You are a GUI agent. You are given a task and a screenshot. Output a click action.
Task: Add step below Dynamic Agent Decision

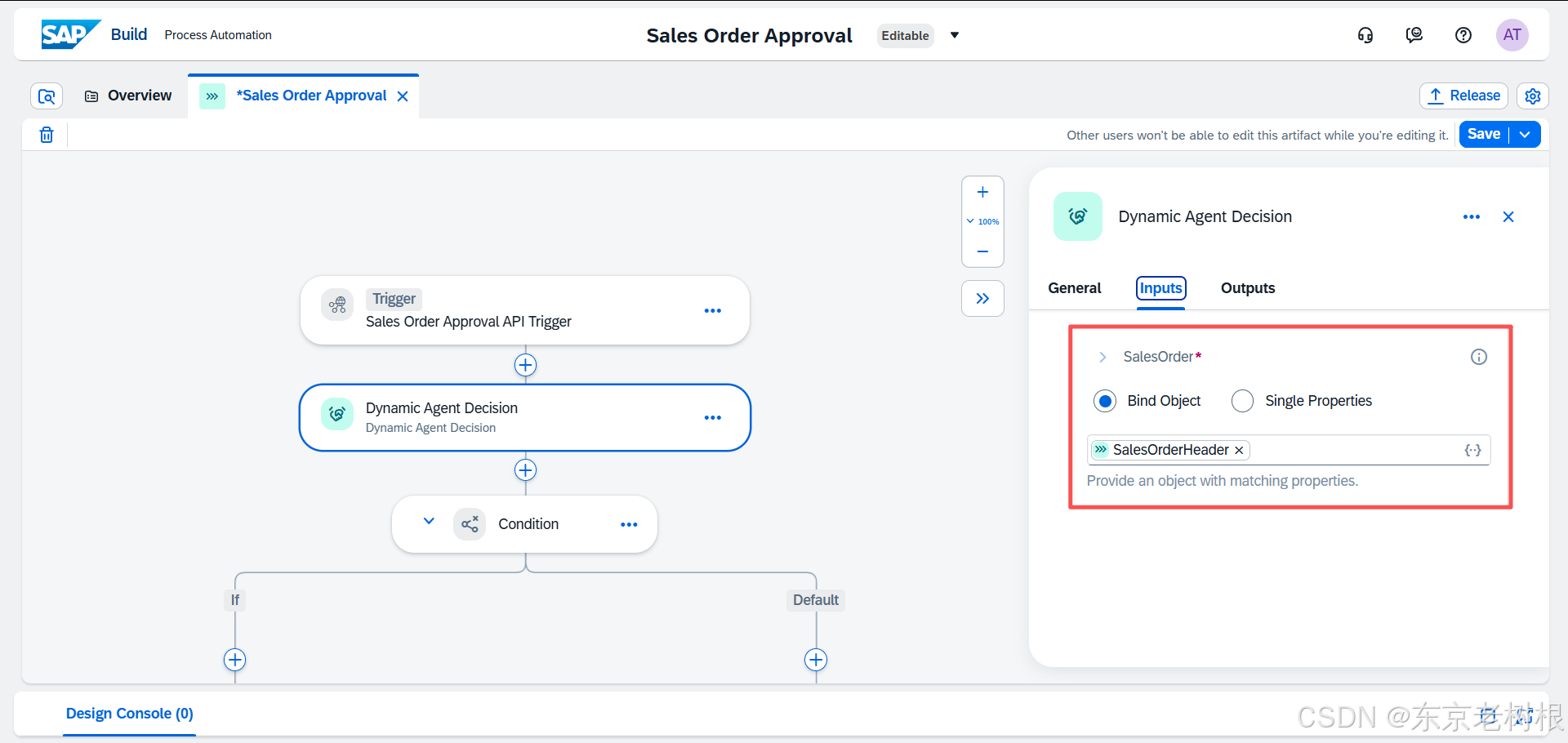pyautogui.click(x=525, y=470)
